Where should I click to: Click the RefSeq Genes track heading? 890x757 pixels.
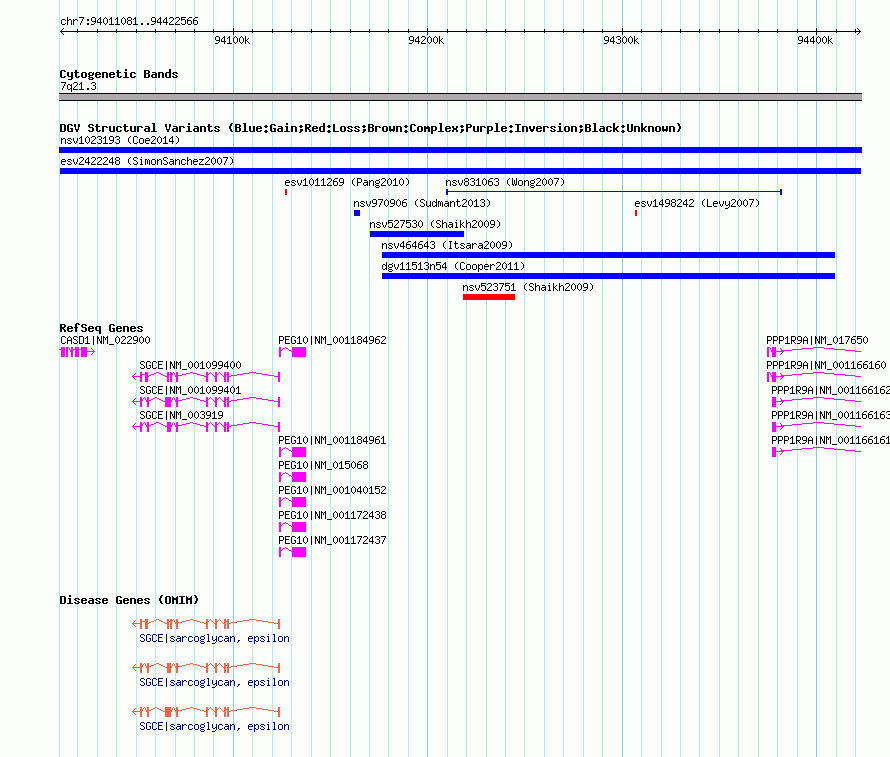(x=101, y=328)
